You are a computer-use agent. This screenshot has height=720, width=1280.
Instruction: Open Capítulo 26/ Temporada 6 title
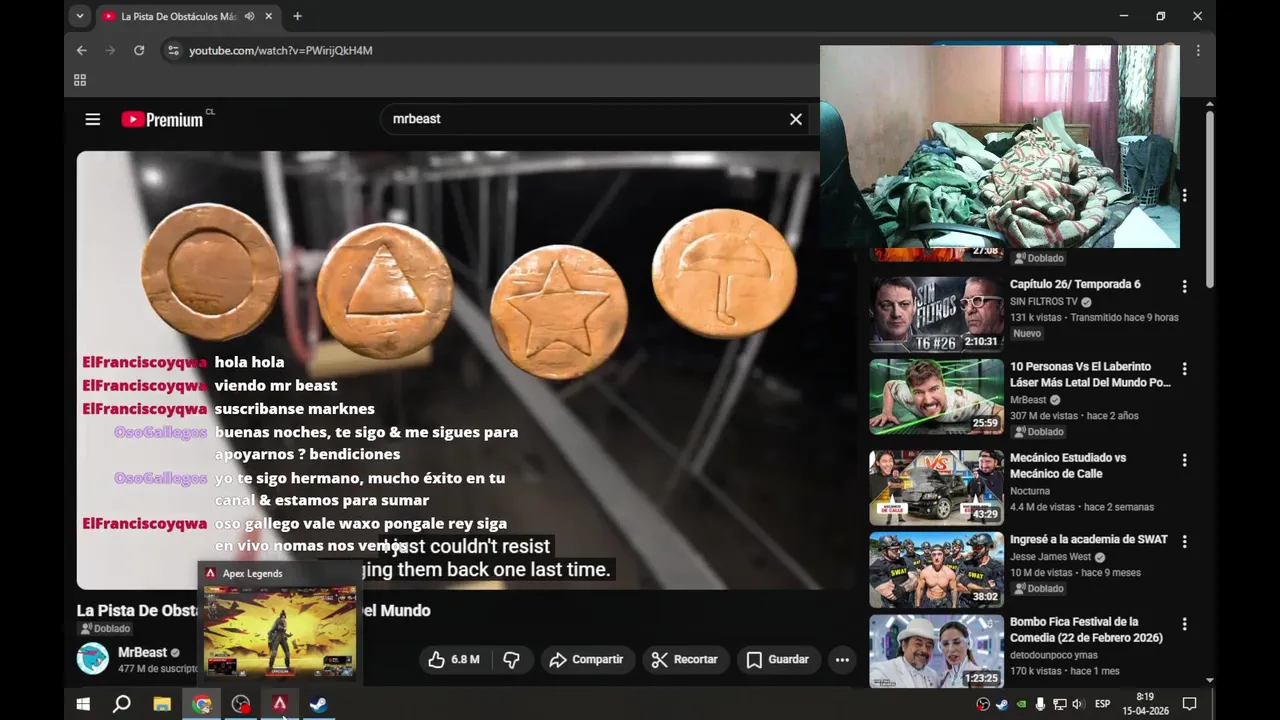(x=1075, y=284)
